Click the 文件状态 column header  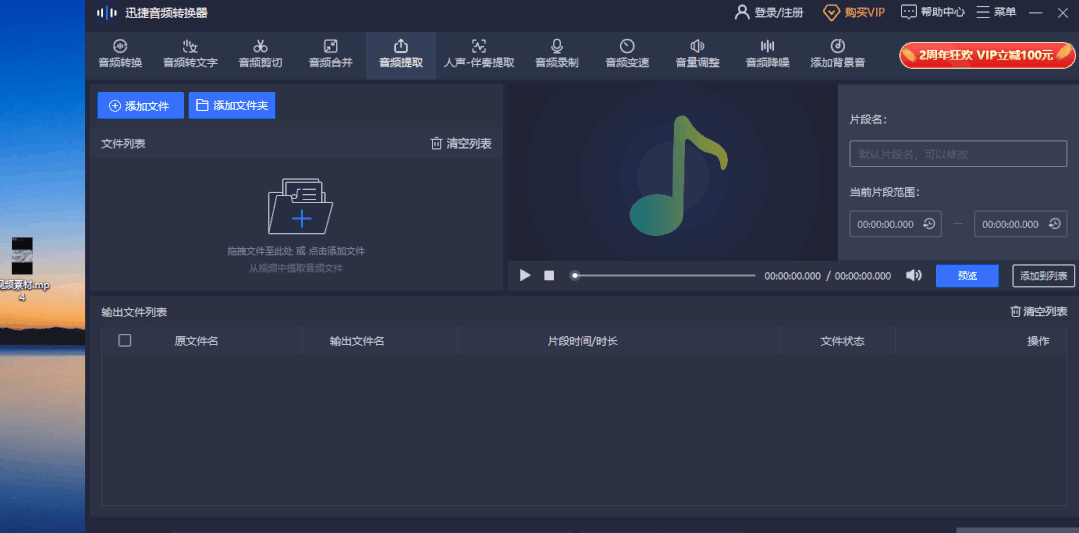(x=842, y=340)
